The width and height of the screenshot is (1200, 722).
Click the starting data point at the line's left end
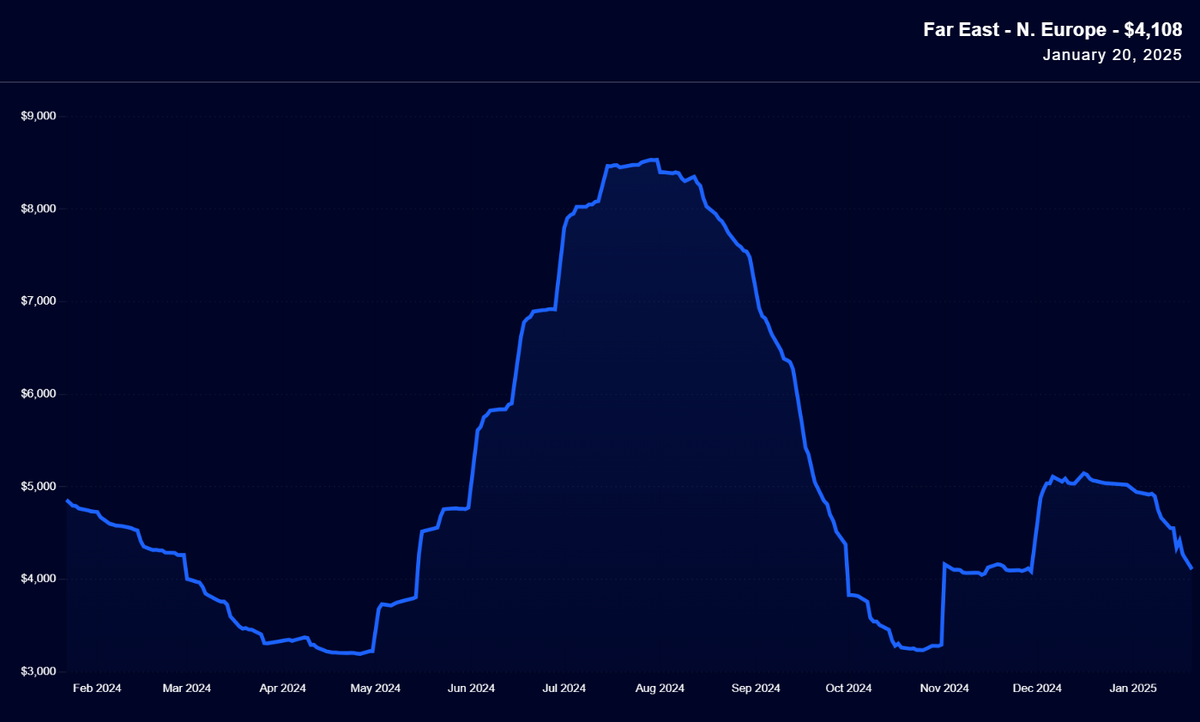pos(67,500)
